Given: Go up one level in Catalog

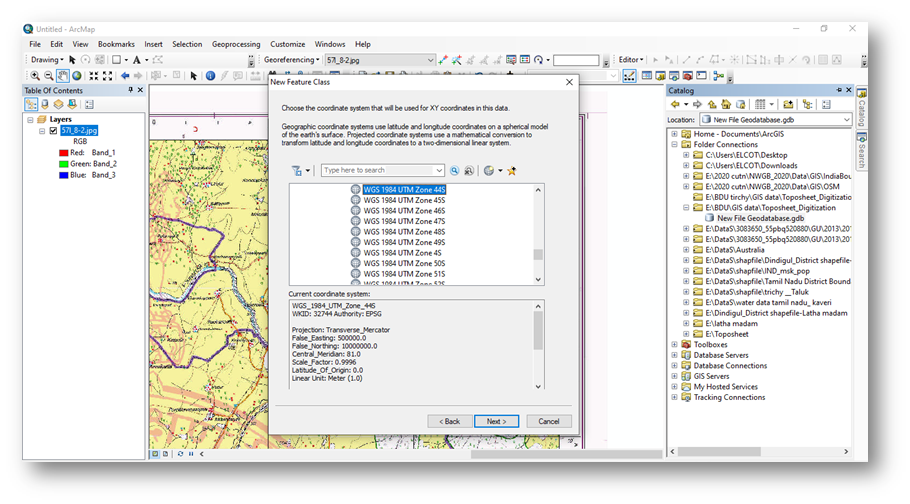Looking at the screenshot, I should [x=712, y=105].
